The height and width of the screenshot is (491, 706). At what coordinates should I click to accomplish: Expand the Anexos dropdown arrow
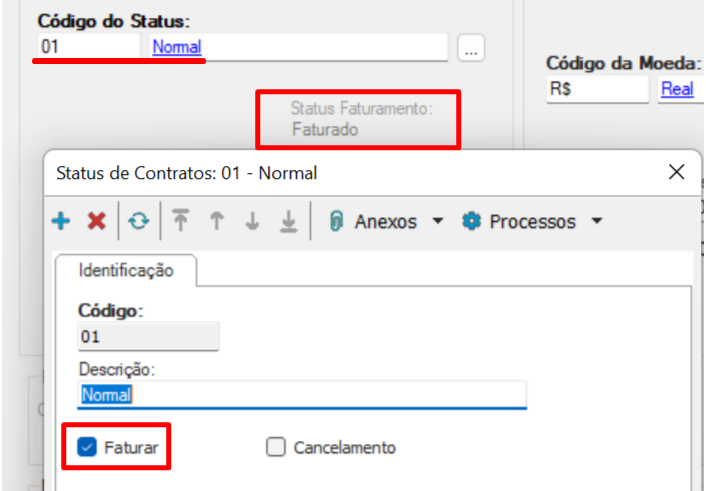pos(438,221)
